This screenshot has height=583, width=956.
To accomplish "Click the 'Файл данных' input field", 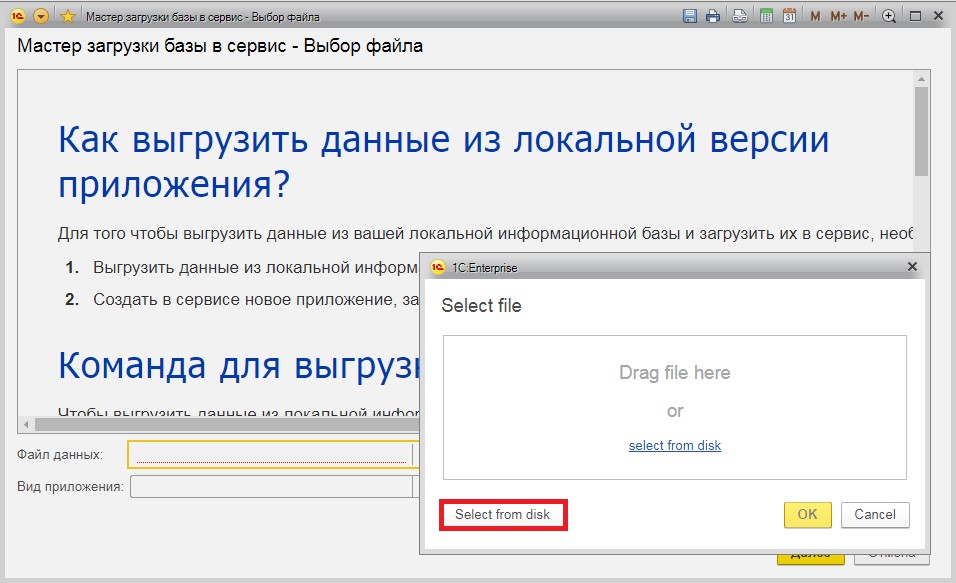I will click(270, 455).
